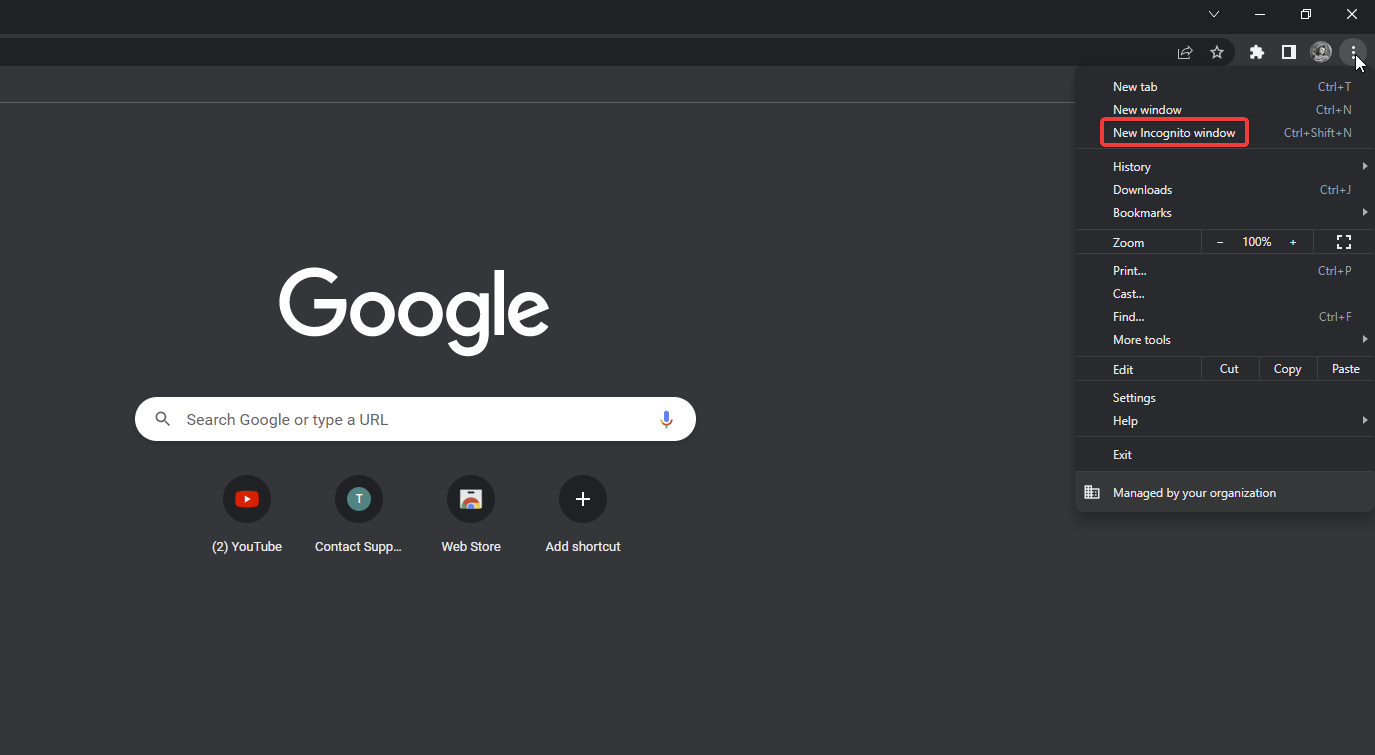Open a New Incognito window

pyautogui.click(x=1225, y=133)
